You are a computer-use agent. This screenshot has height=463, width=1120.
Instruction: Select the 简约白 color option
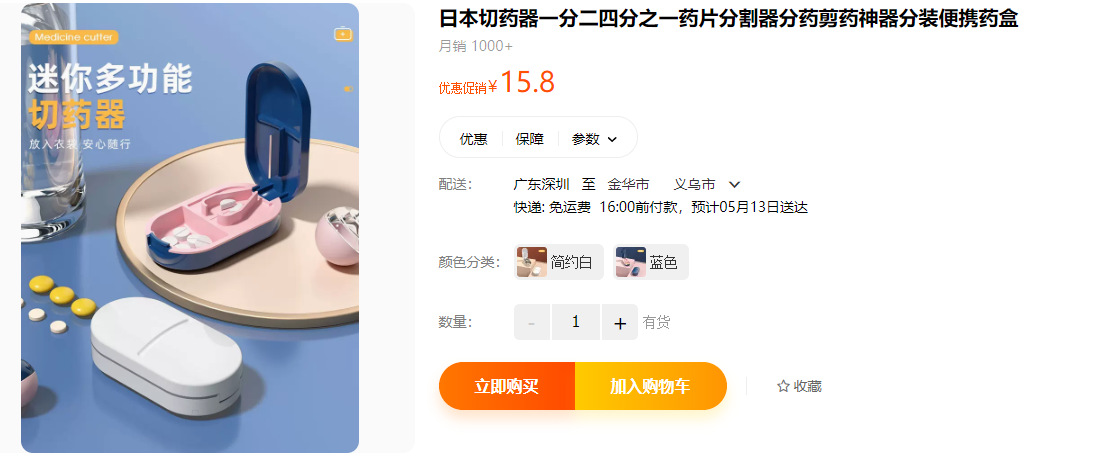point(559,262)
